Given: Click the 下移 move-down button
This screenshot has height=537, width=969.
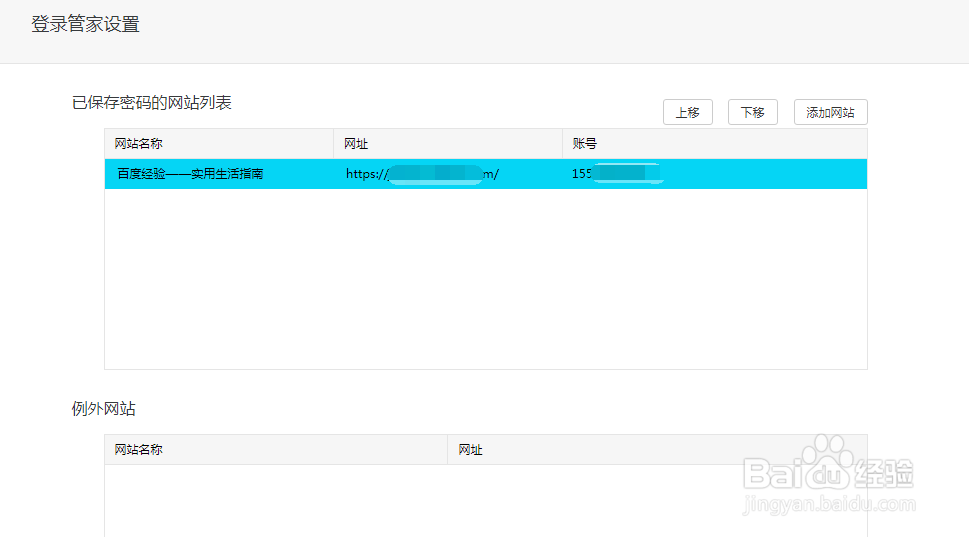Looking at the screenshot, I should (x=752, y=112).
